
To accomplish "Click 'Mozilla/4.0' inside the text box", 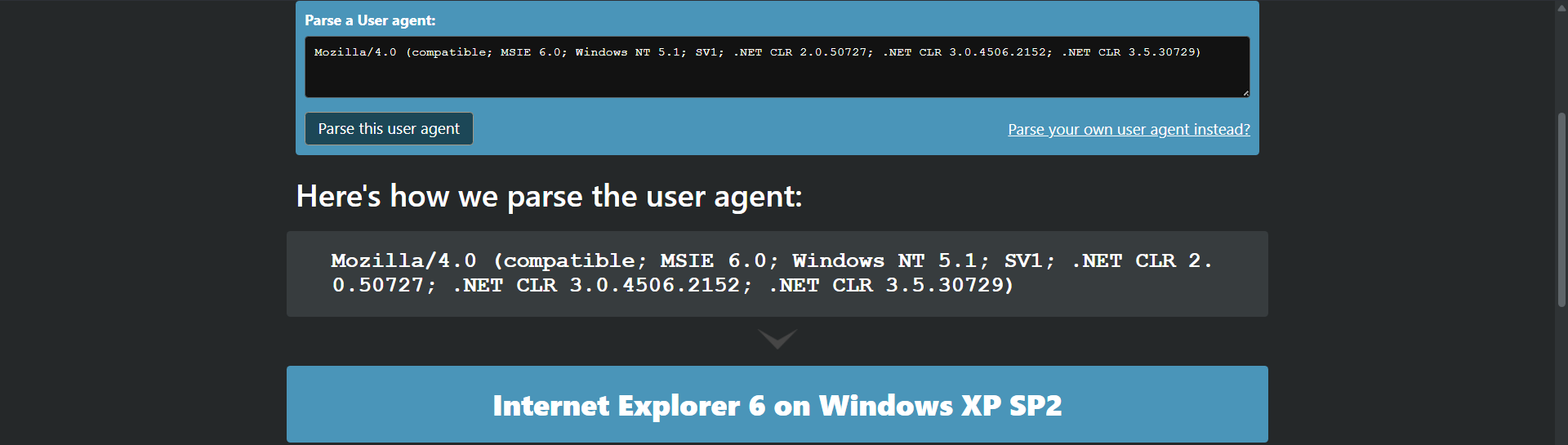I will pyautogui.click(x=355, y=52).
